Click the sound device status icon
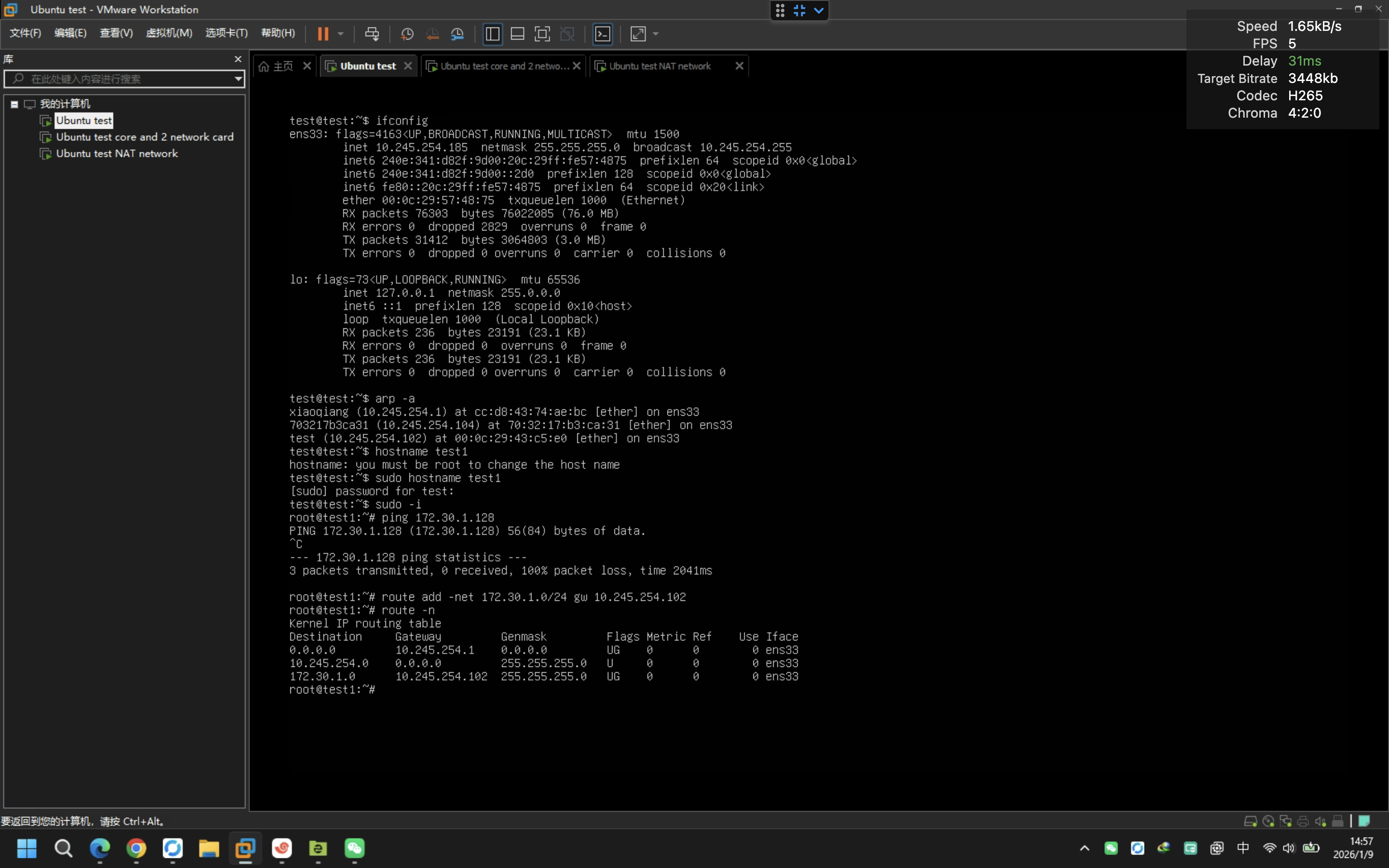1389x868 pixels. [x=1320, y=820]
